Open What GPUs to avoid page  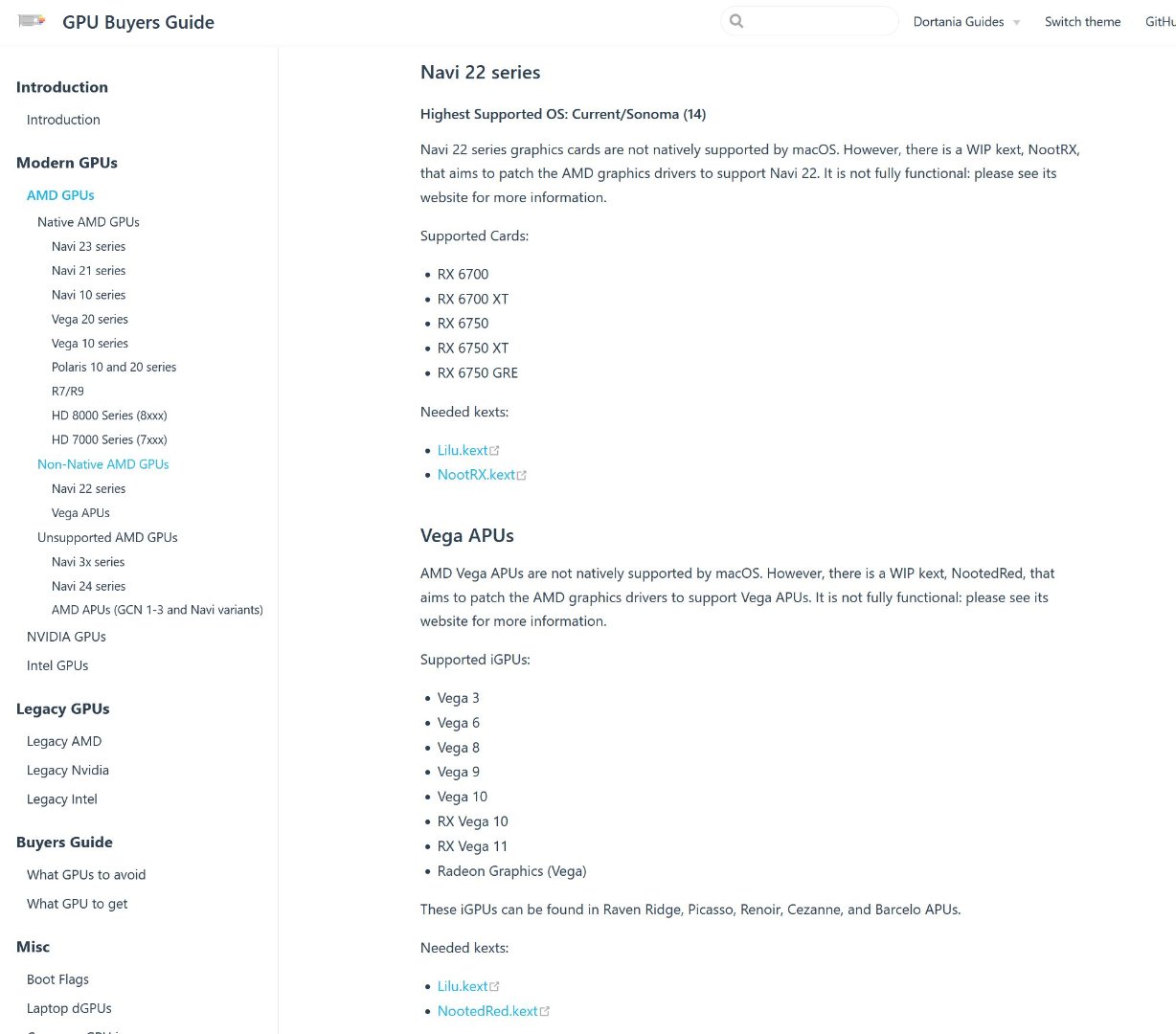[86, 875]
